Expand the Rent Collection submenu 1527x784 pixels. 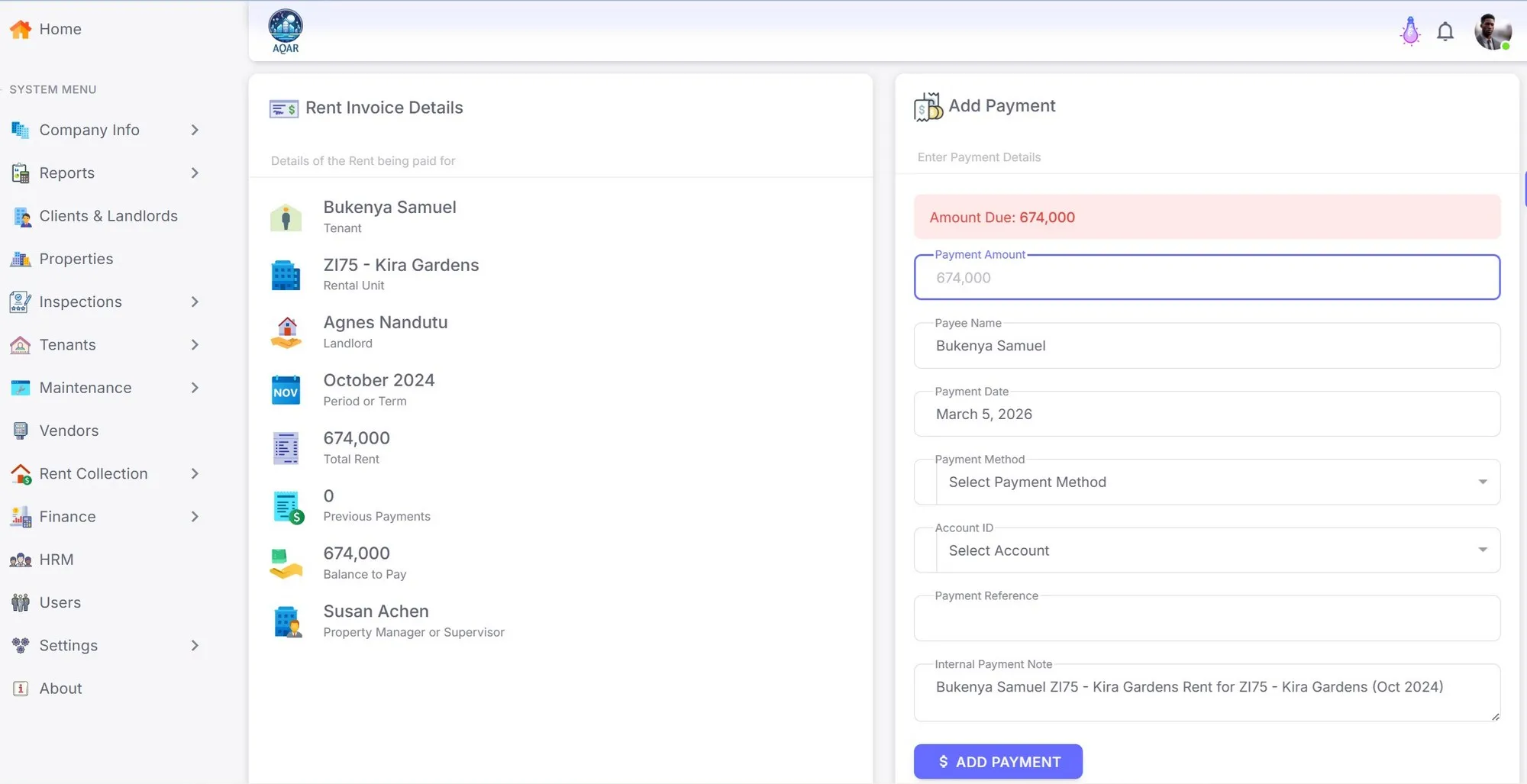tap(195, 474)
